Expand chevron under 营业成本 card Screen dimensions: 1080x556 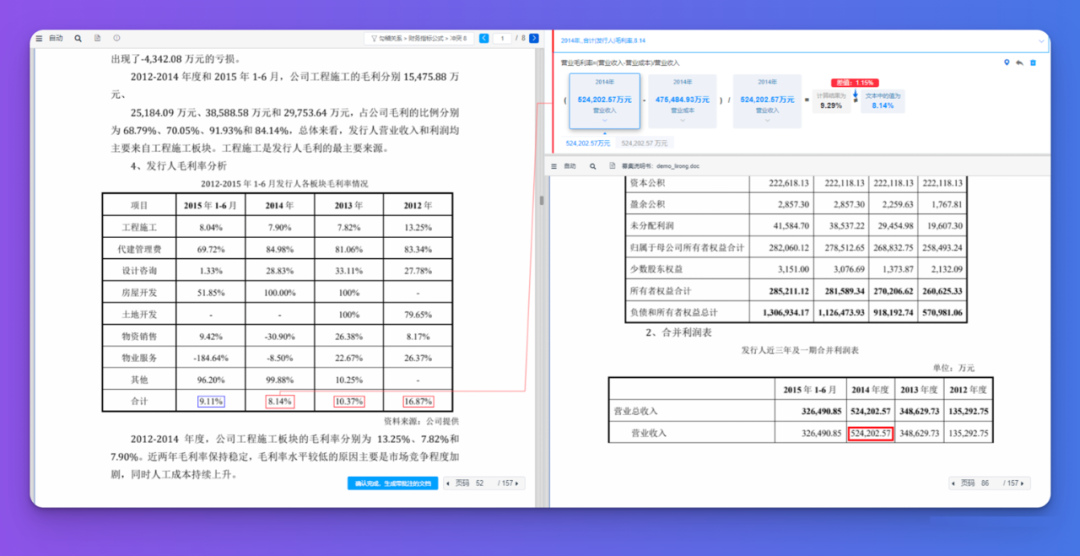coord(682,120)
